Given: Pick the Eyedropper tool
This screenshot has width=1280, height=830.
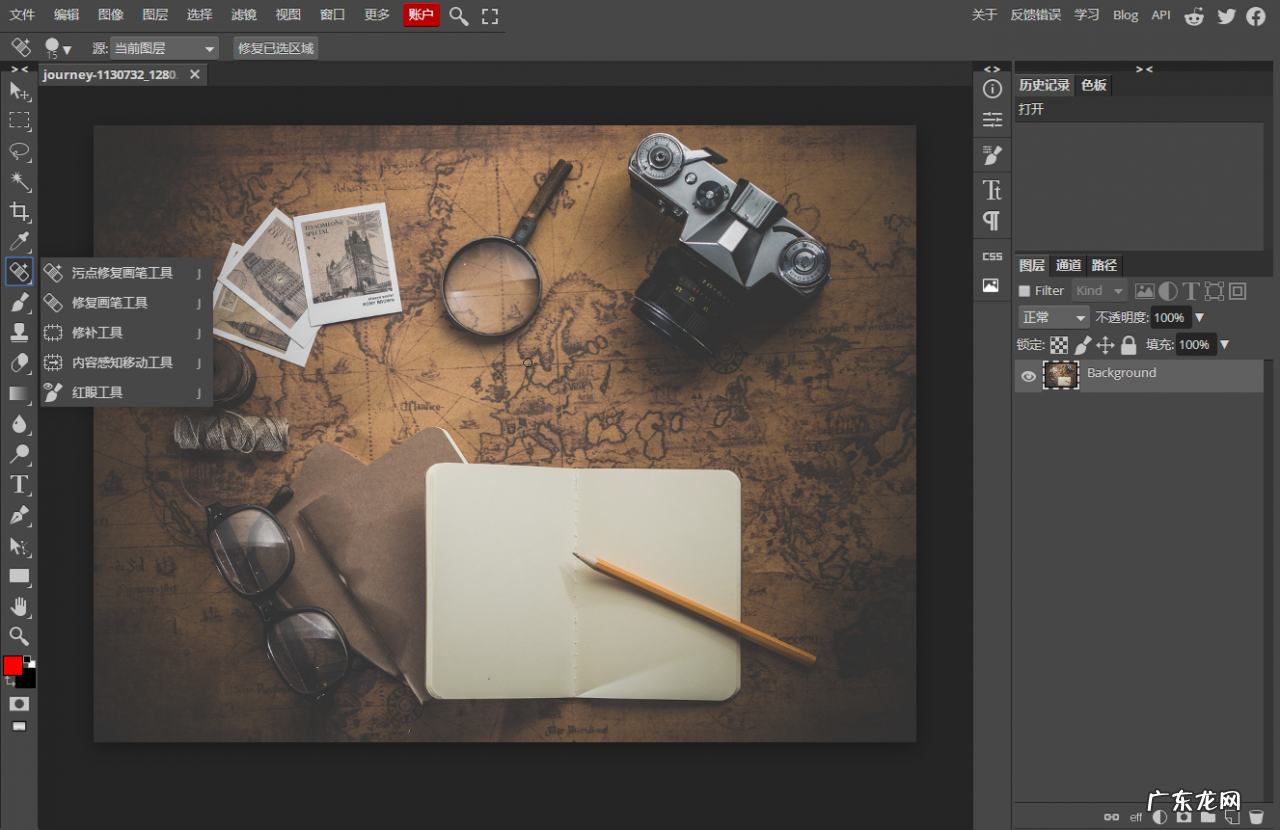Looking at the screenshot, I should tap(19, 241).
